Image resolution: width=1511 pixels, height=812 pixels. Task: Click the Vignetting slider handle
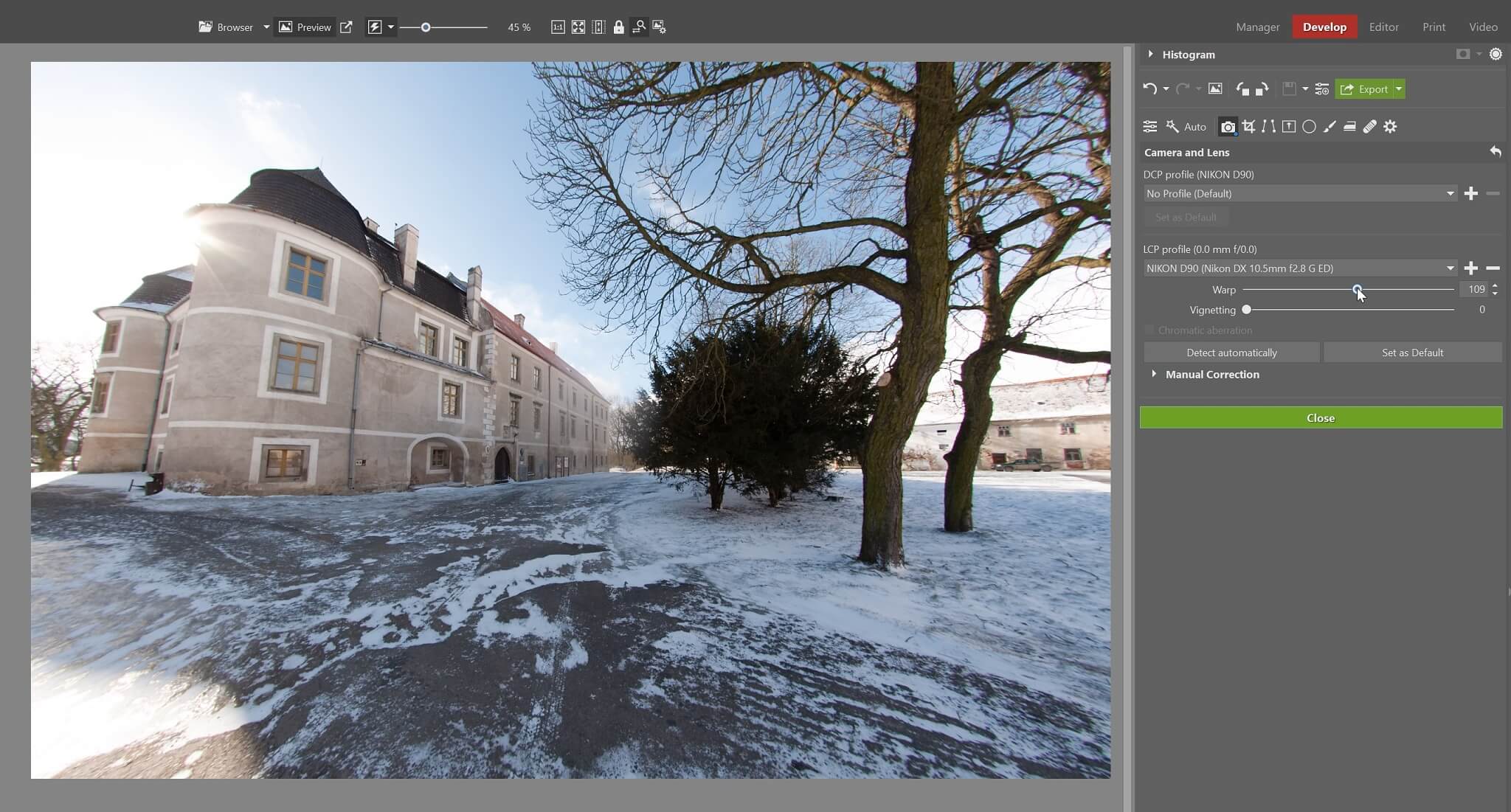(x=1247, y=310)
